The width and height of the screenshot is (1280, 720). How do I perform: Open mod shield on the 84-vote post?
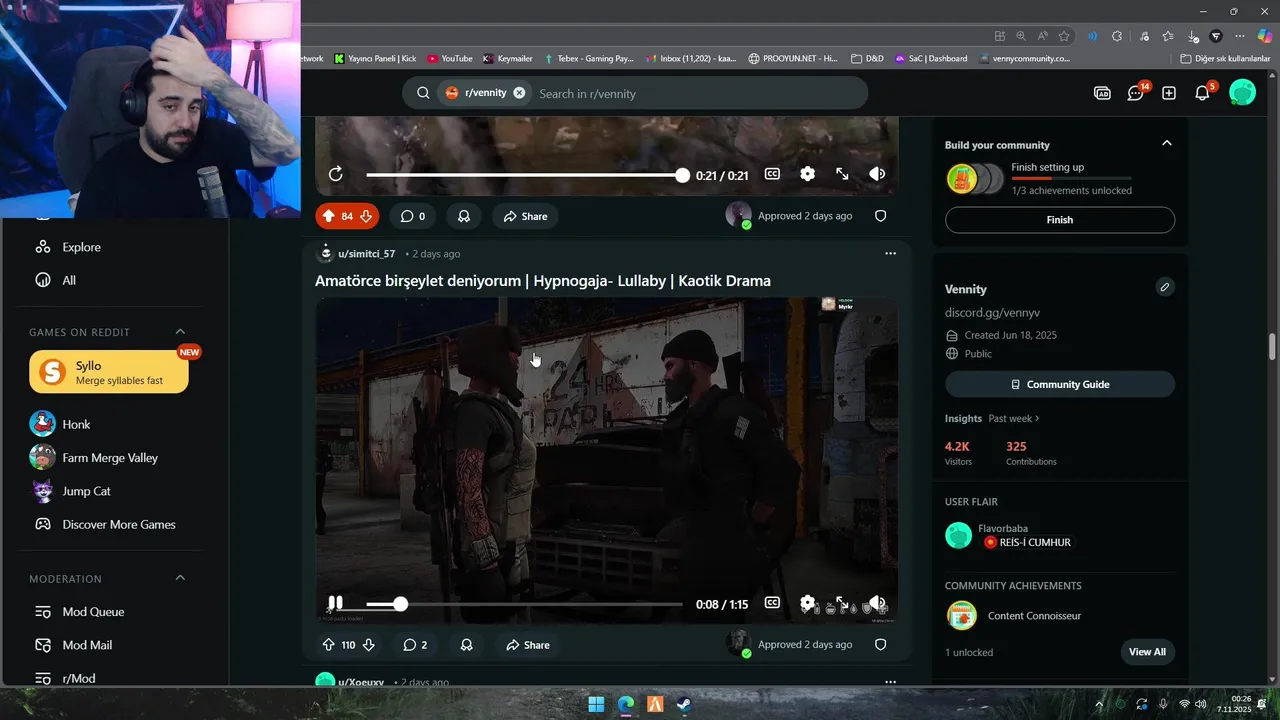click(881, 216)
